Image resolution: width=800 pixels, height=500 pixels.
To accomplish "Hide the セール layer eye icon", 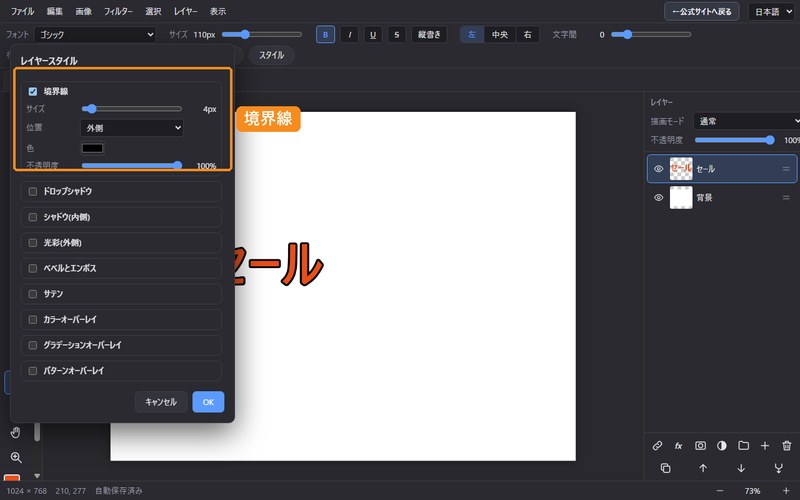I will pos(658,169).
